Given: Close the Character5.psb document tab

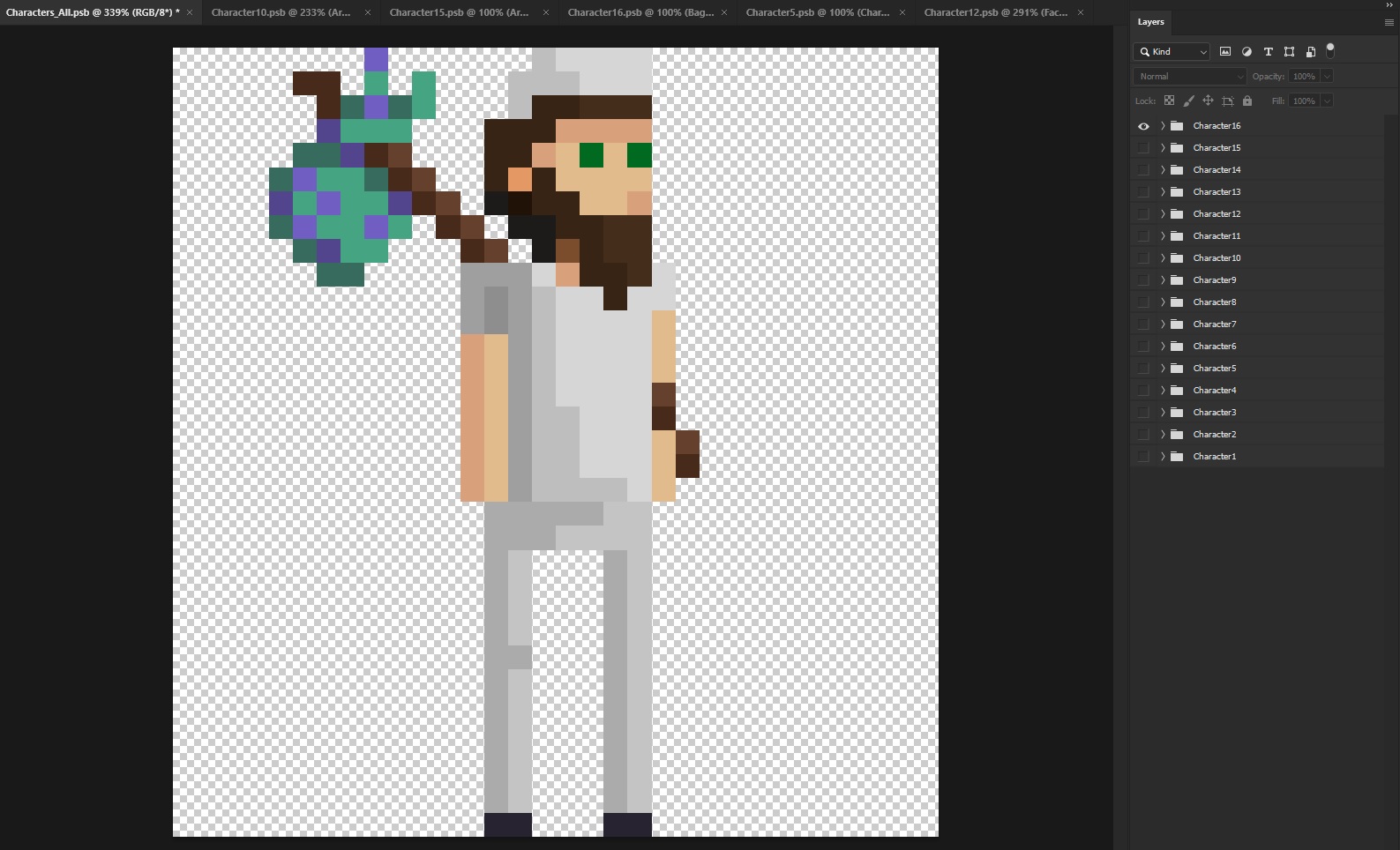Looking at the screenshot, I should pyautogui.click(x=902, y=12).
